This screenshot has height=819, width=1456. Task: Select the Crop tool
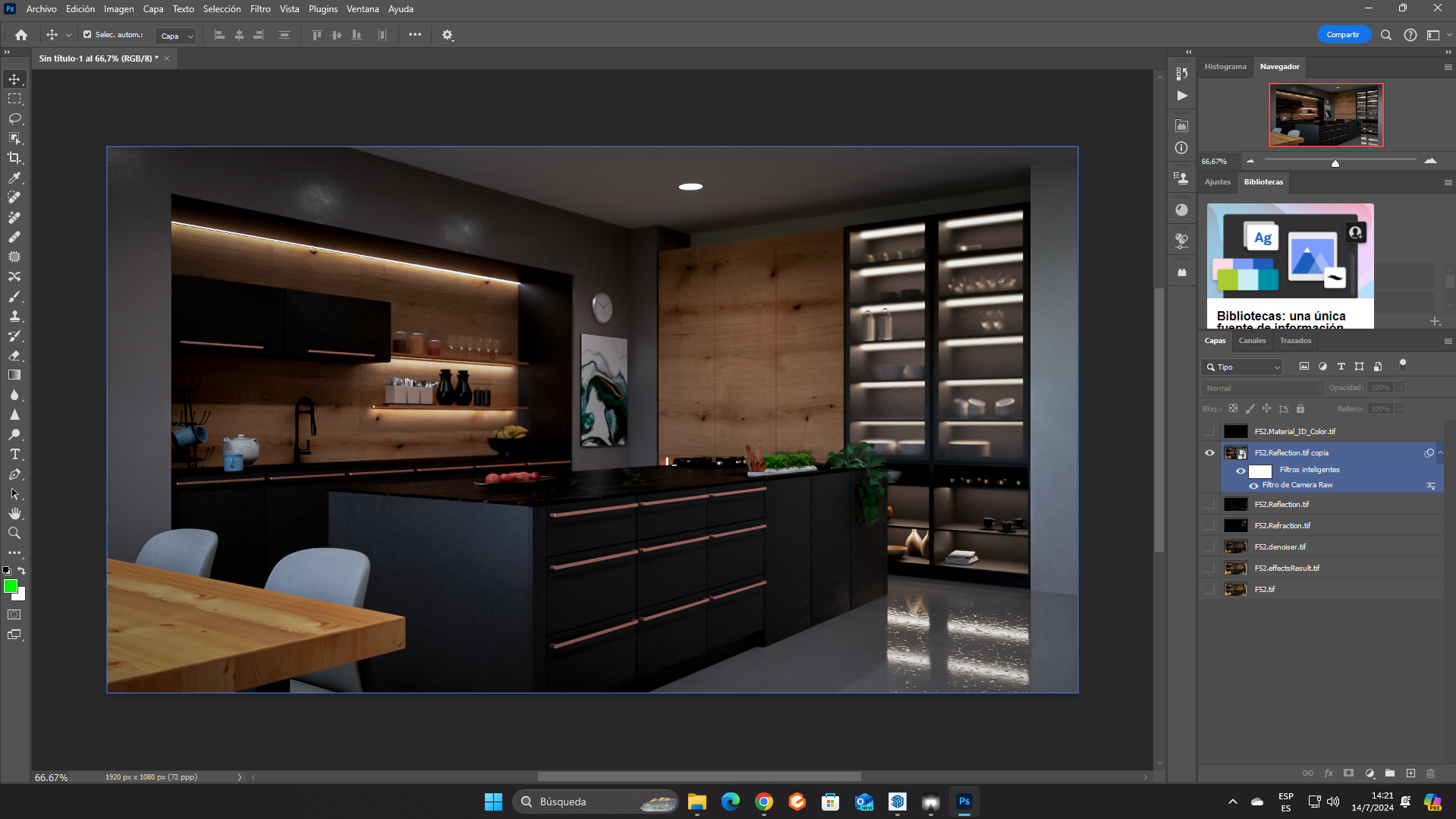pyautogui.click(x=14, y=158)
